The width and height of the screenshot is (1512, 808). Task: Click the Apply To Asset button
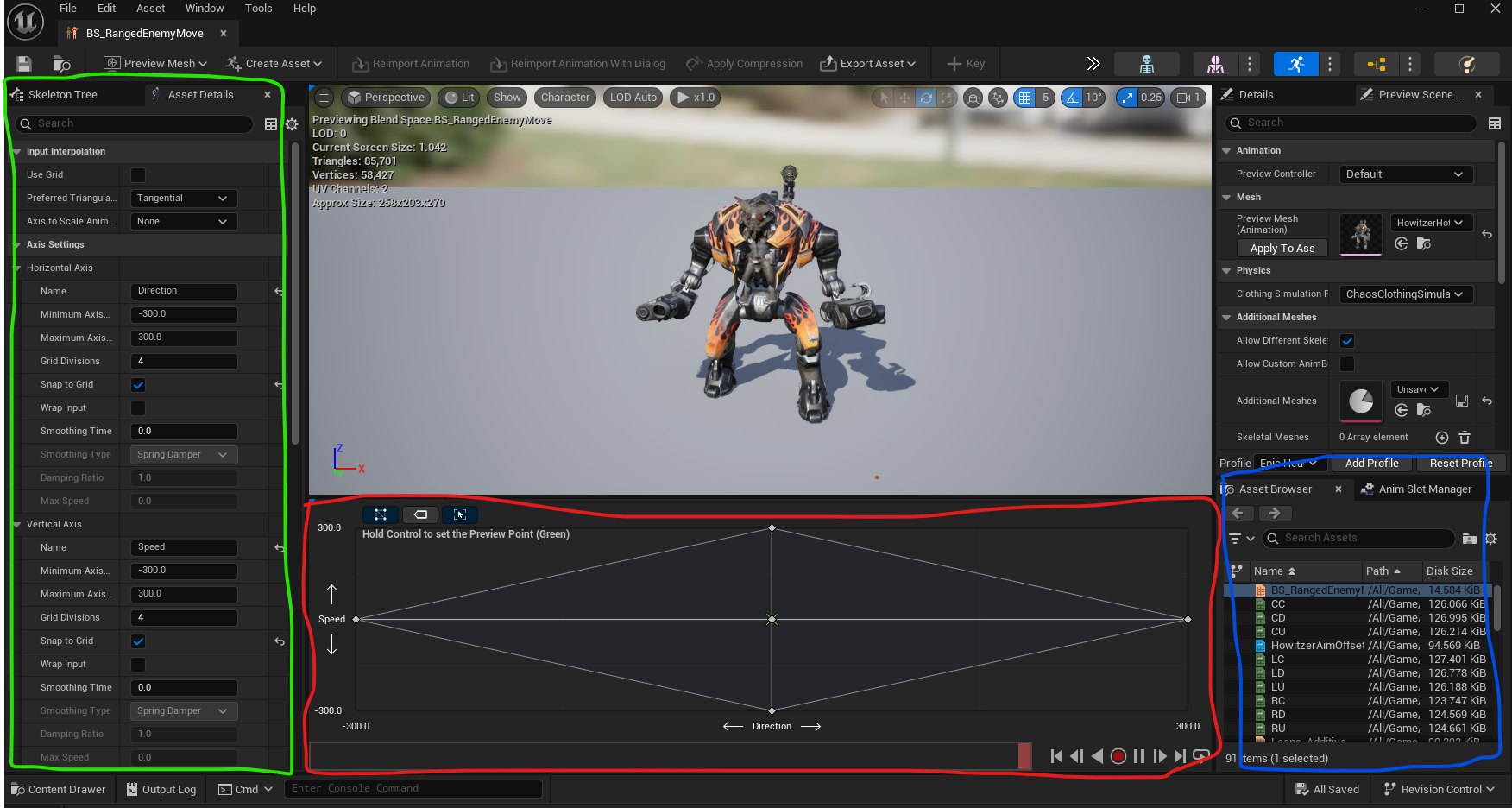point(1282,249)
